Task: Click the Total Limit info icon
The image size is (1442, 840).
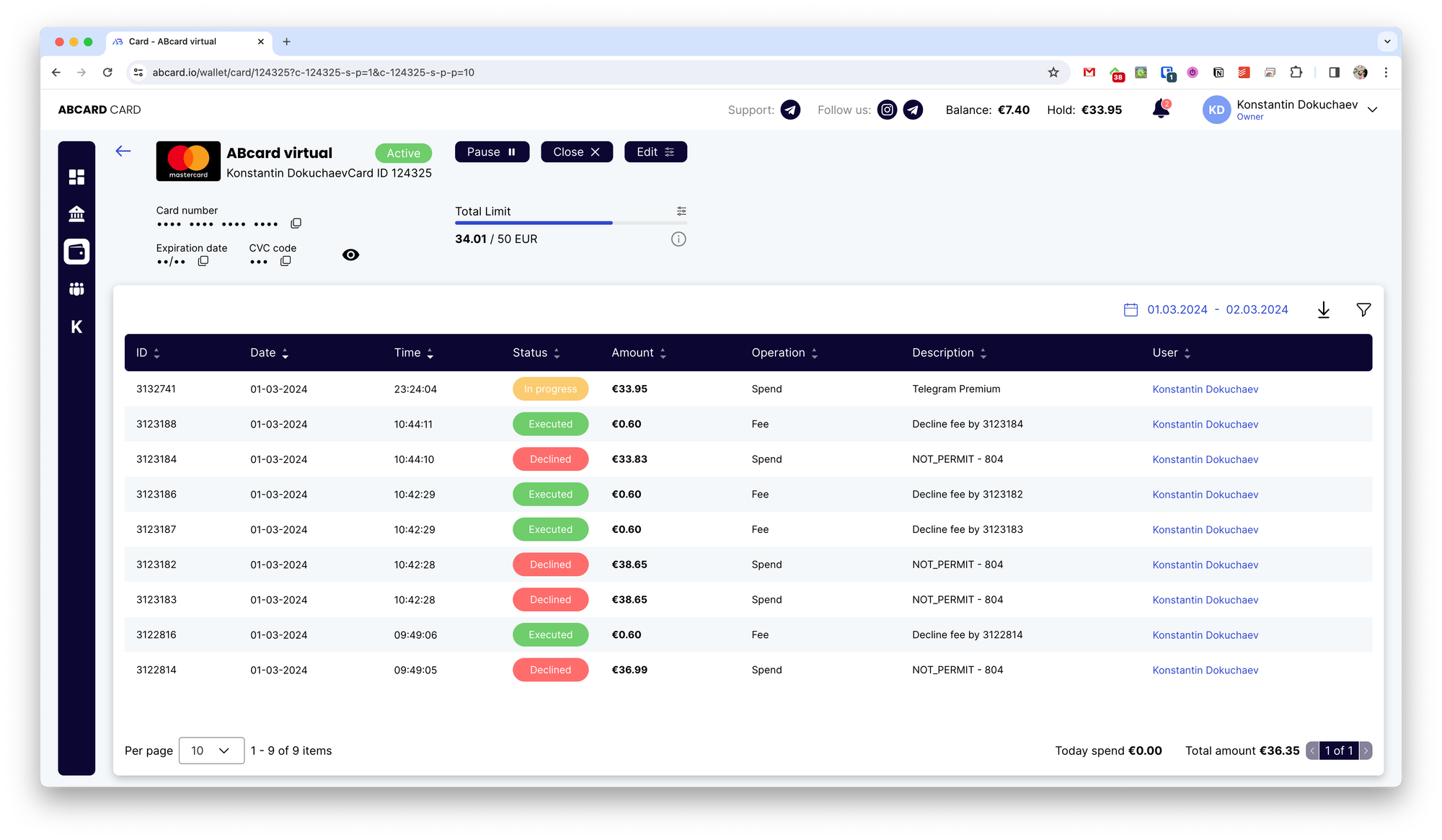Action: [678, 239]
